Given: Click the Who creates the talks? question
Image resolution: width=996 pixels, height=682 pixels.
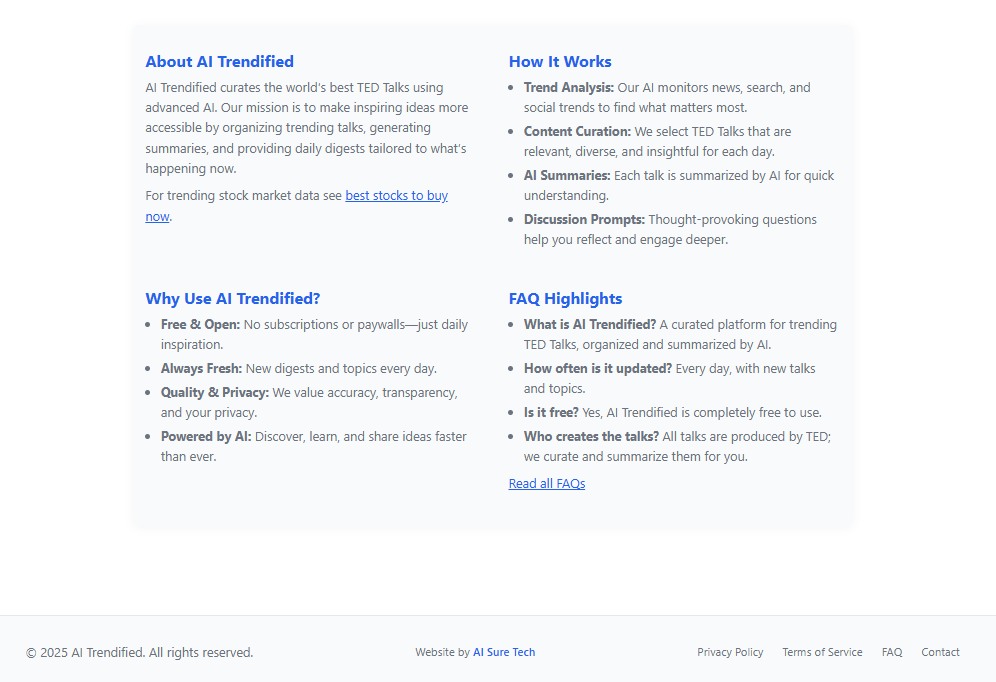Looking at the screenshot, I should 591,437.
